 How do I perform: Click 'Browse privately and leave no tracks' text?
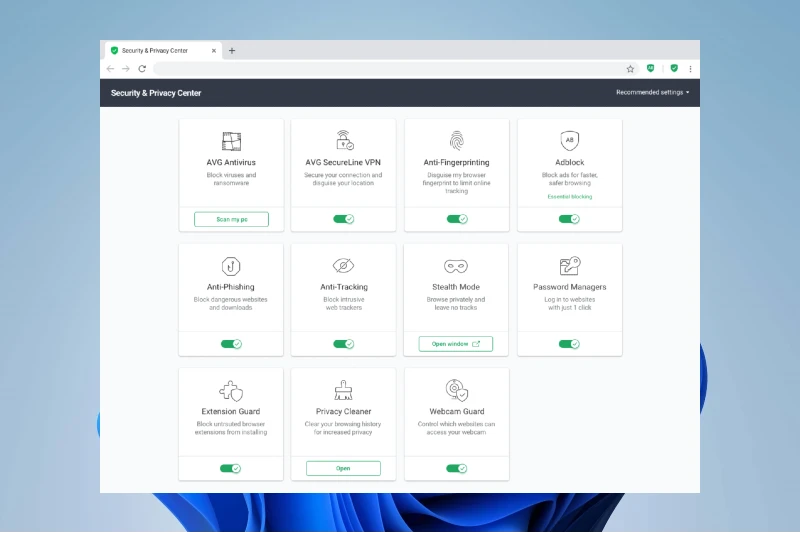pyautogui.click(x=456, y=303)
